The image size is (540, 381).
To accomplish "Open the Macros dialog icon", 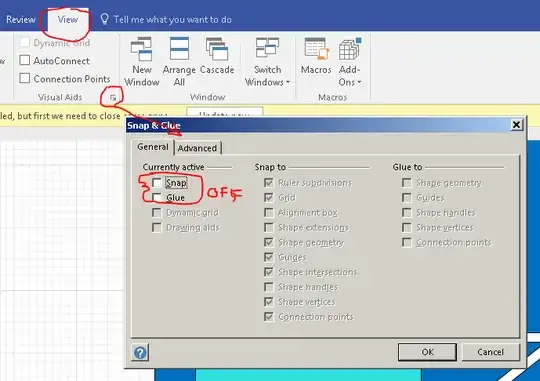I will click(x=316, y=49).
